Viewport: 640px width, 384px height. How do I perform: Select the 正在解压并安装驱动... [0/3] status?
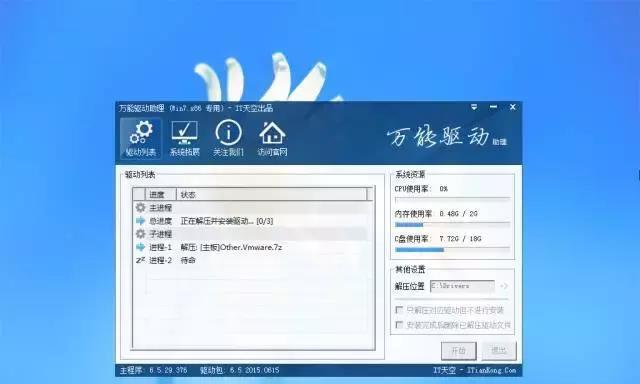pyautogui.click(x=227, y=221)
